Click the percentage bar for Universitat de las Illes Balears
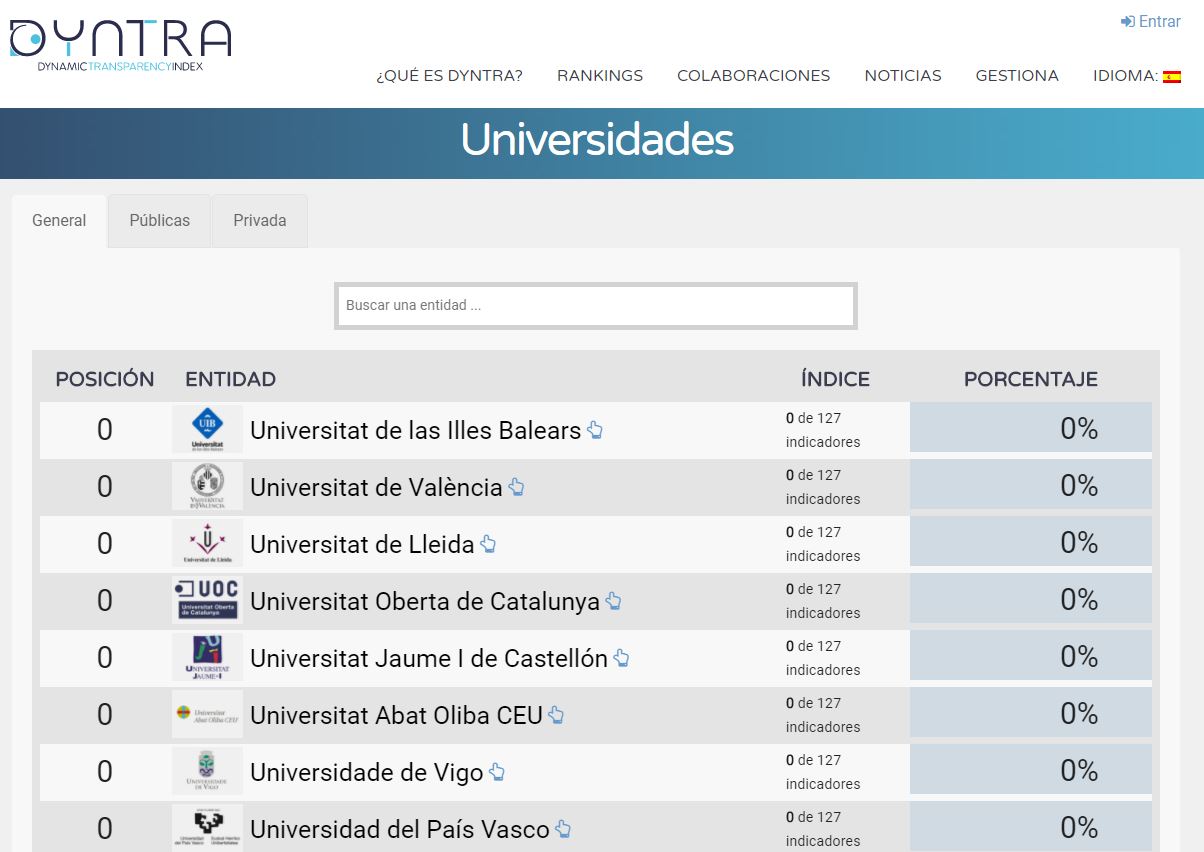Screen dimensions: 1204x852 1031,427
